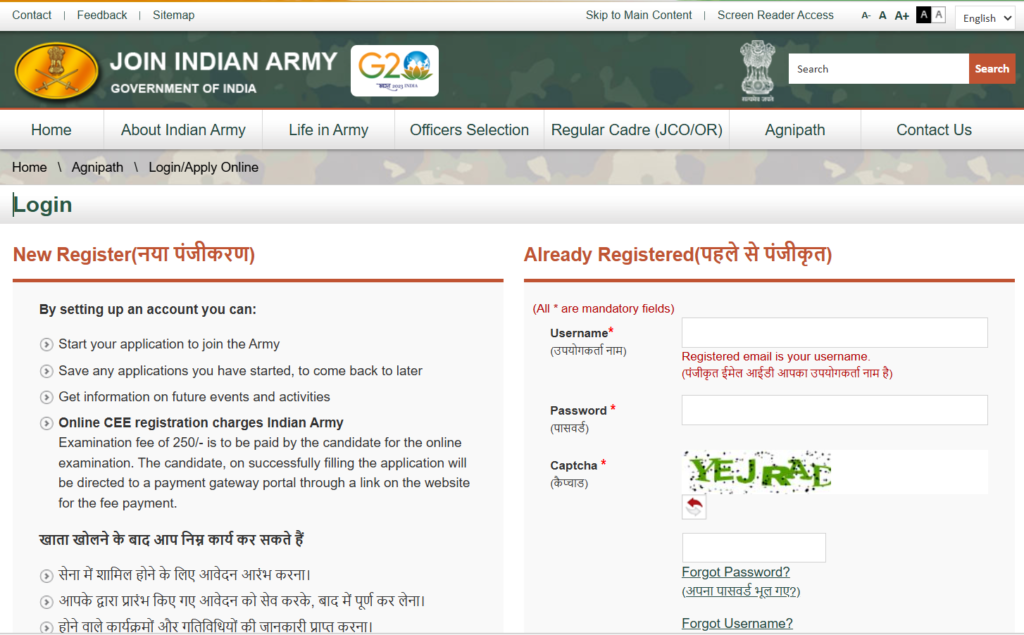
Task: Open the English language selector
Action: [984, 17]
